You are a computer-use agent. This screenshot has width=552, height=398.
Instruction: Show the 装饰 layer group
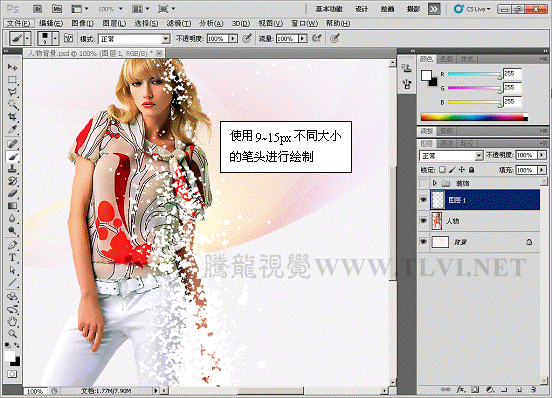click(424, 183)
